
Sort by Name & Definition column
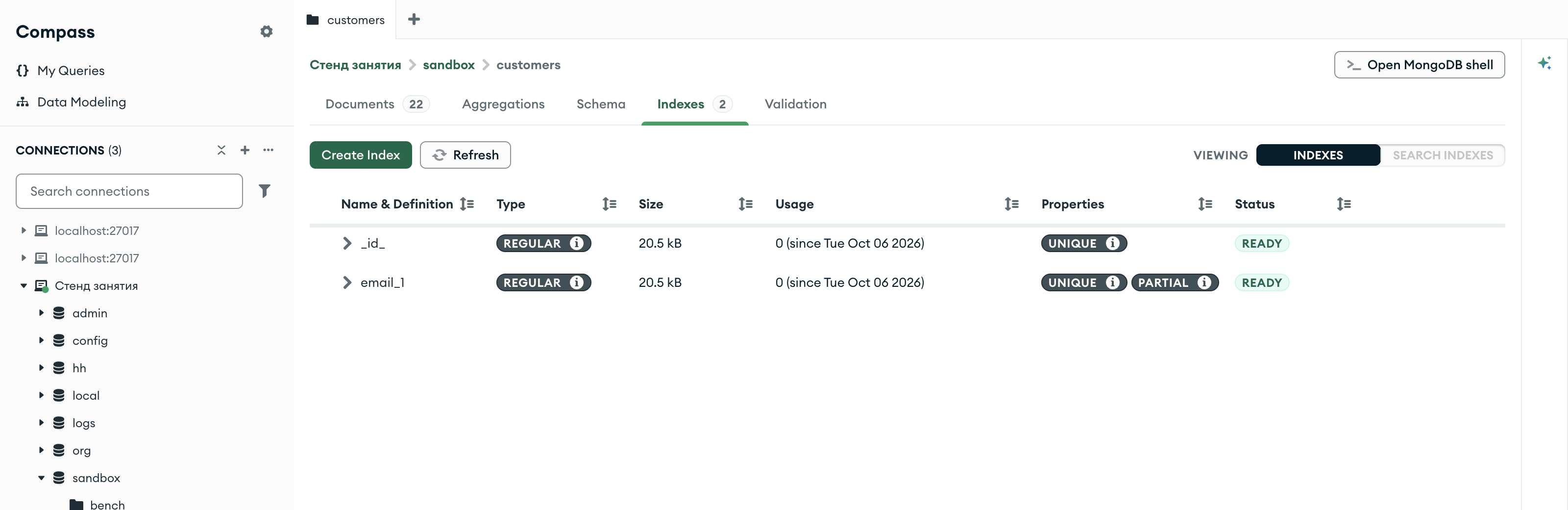467,204
